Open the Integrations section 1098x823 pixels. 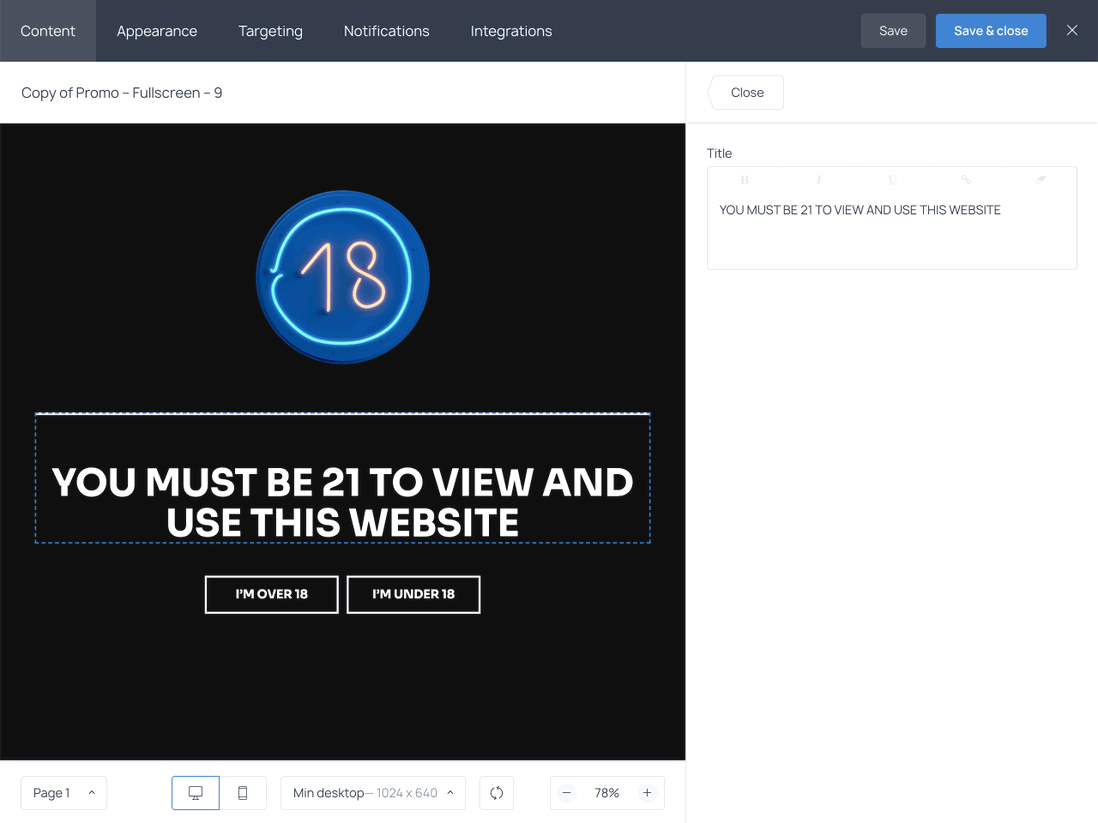511,31
